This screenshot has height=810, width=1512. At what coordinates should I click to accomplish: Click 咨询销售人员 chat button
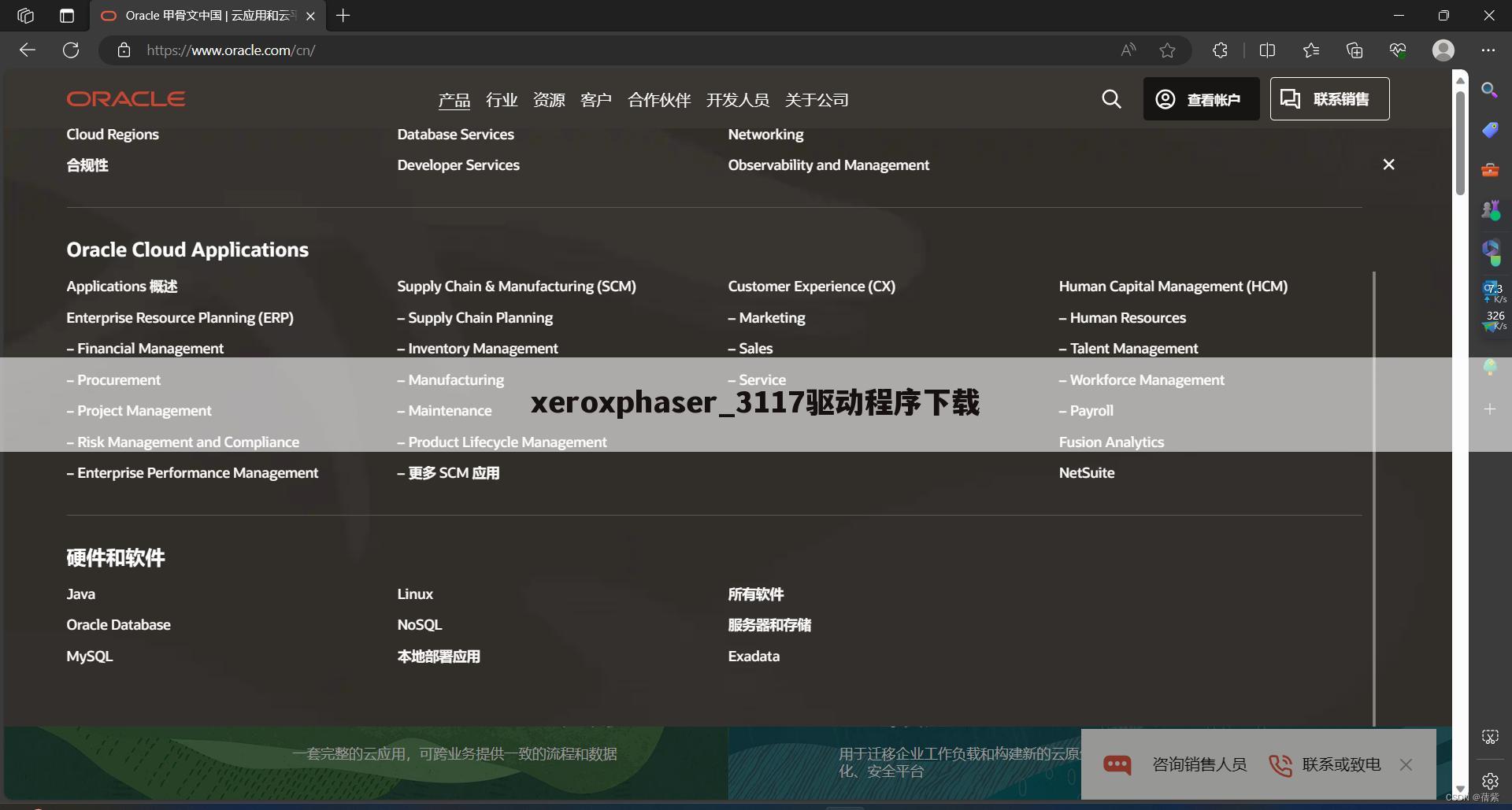pyautogui.click(x=1174, y=764)
